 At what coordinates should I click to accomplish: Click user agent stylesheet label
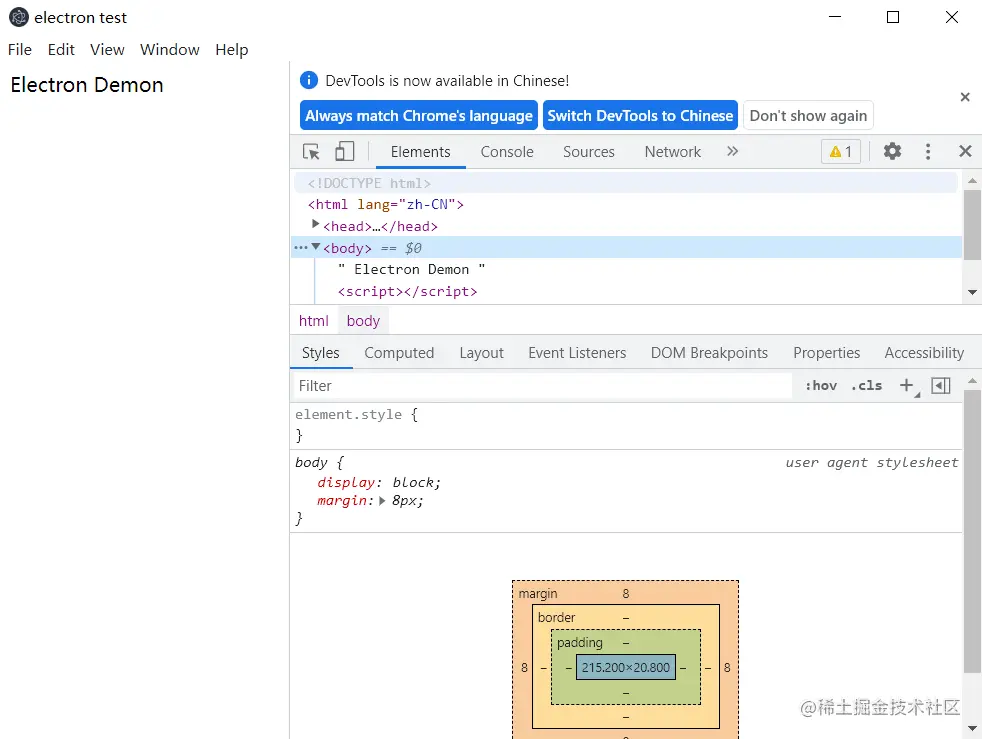[x=871, y=462]
